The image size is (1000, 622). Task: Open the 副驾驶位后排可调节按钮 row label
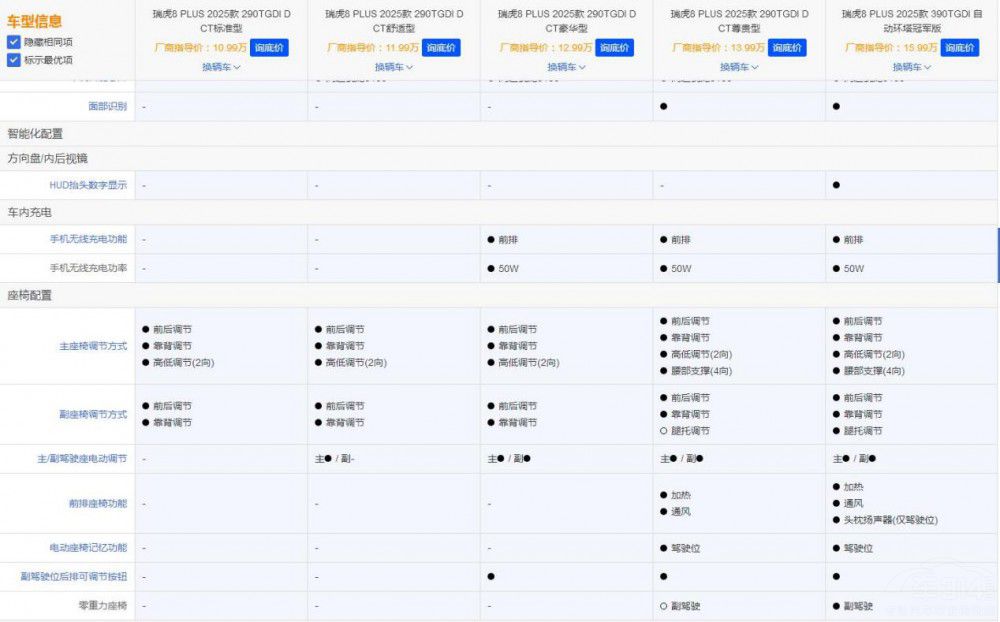point(74,577)
